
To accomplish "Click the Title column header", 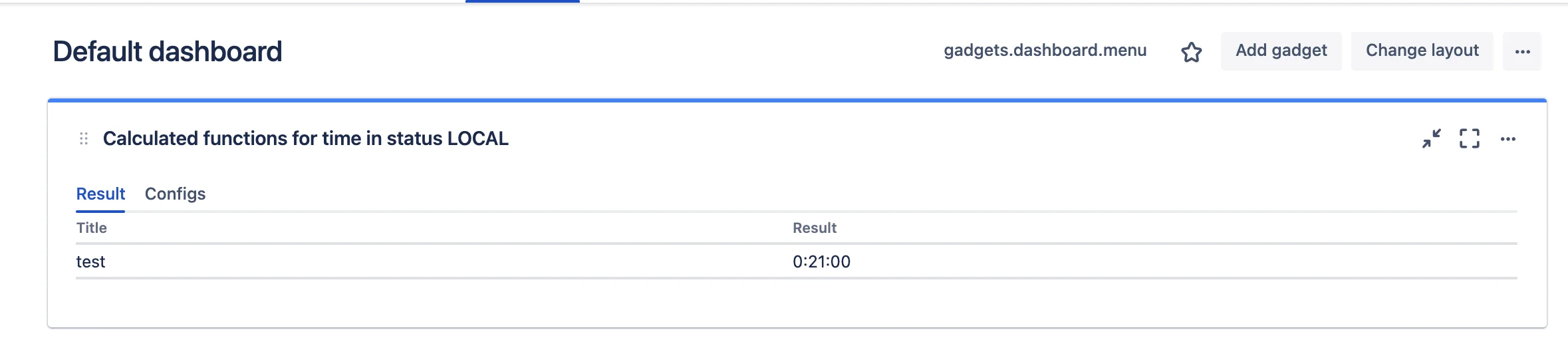I will point(92,228).
